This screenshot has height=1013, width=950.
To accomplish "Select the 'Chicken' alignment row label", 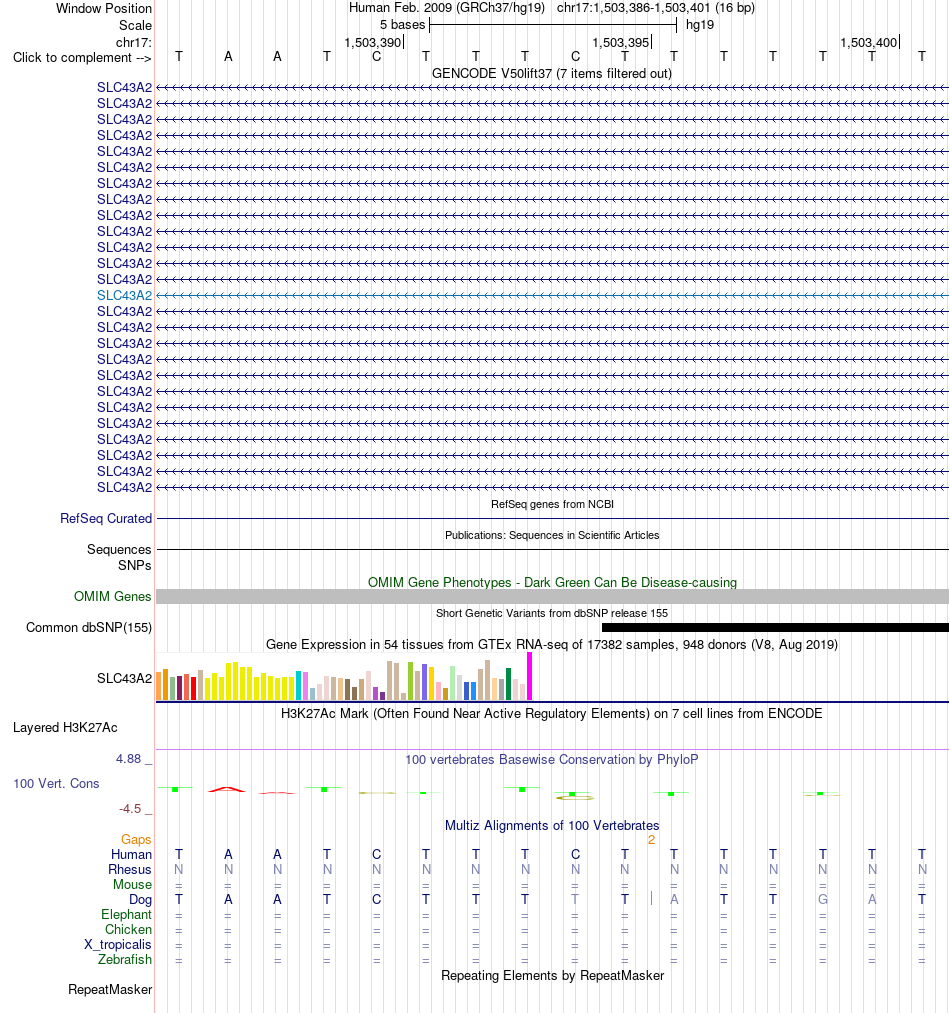I will tap(129, 929).
